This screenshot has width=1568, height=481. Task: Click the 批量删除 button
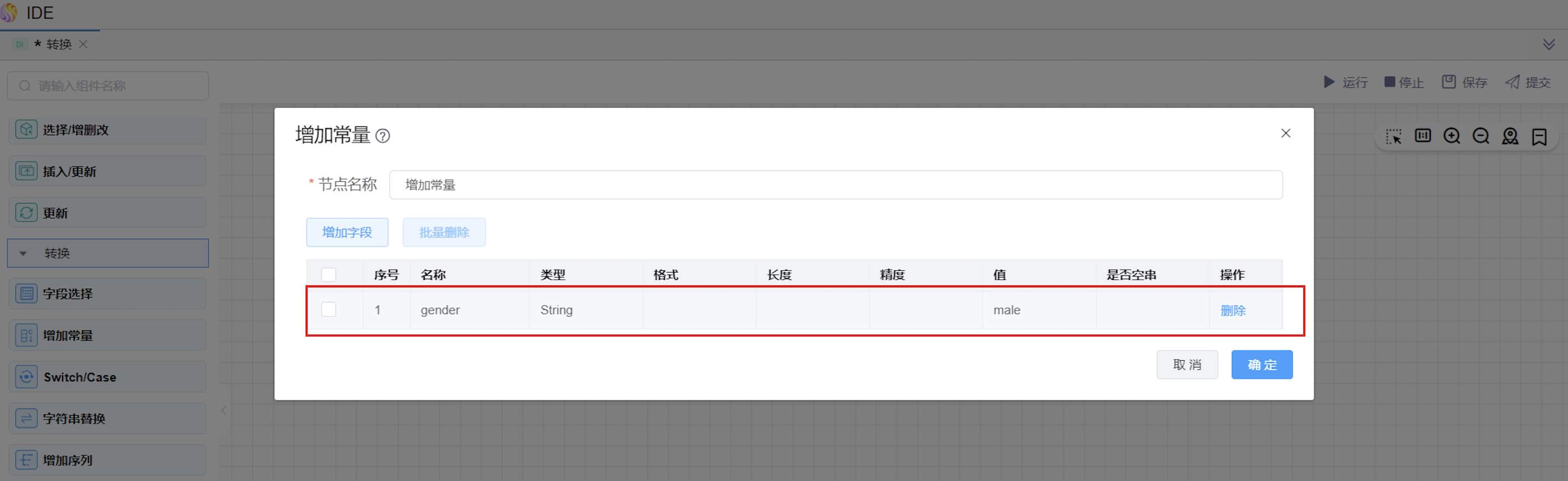coord(443,232)
